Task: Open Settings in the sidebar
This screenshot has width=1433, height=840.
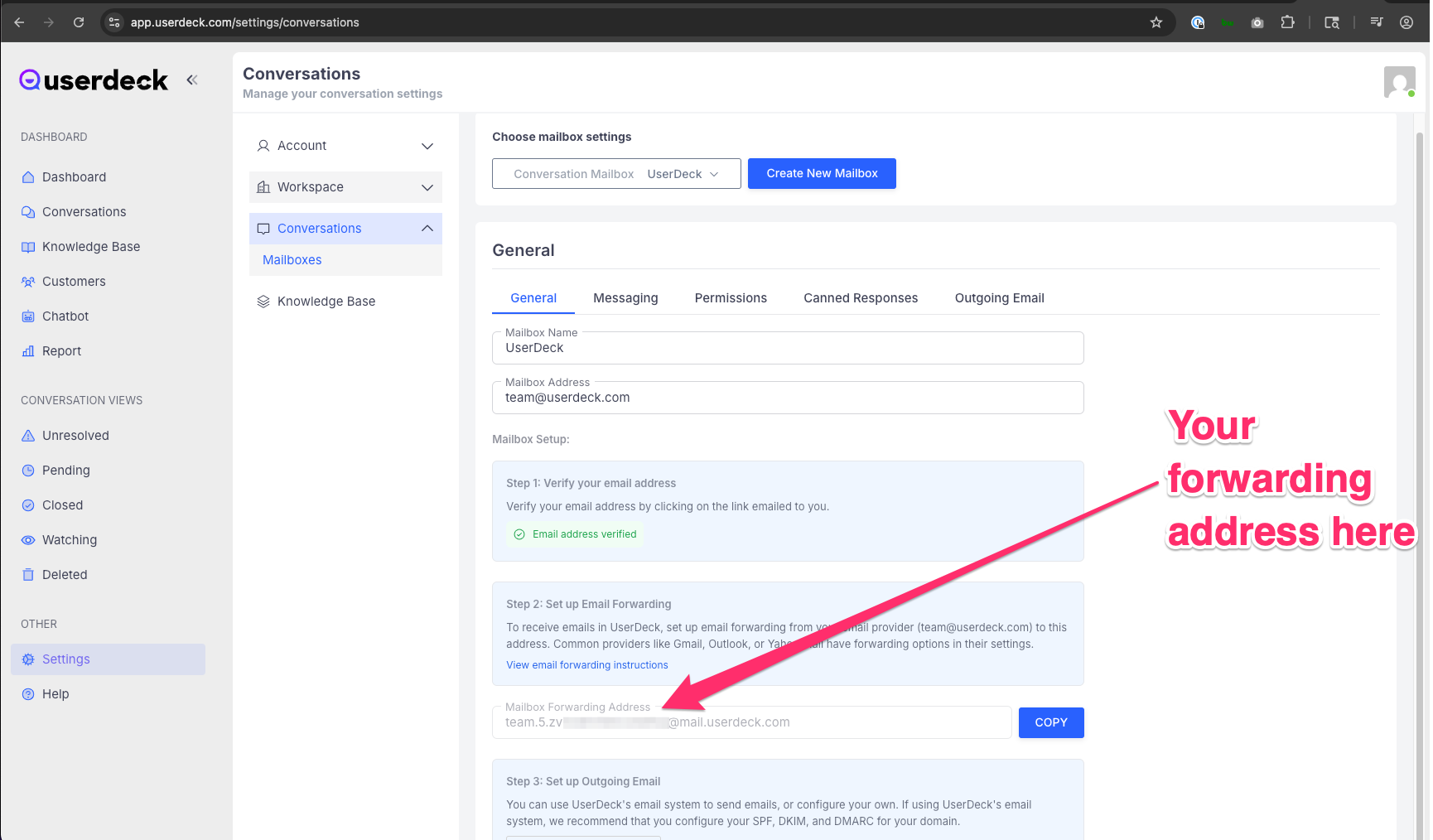Action: tap(109, 659)
